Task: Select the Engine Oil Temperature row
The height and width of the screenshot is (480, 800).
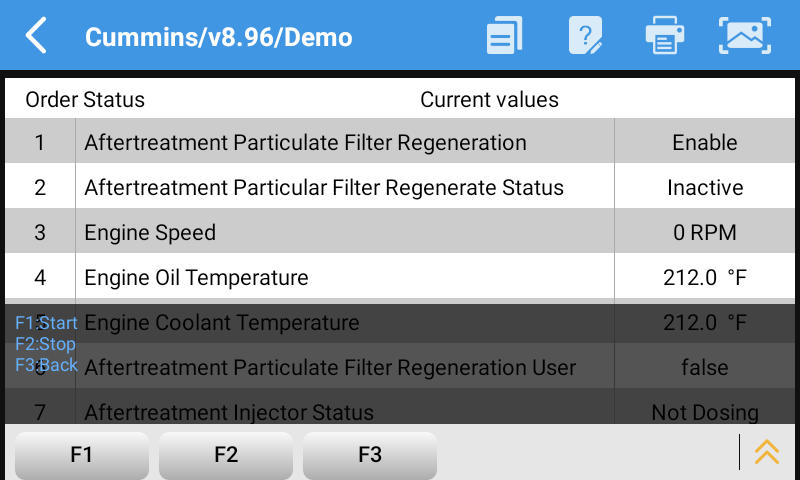Action: point(196,278)
